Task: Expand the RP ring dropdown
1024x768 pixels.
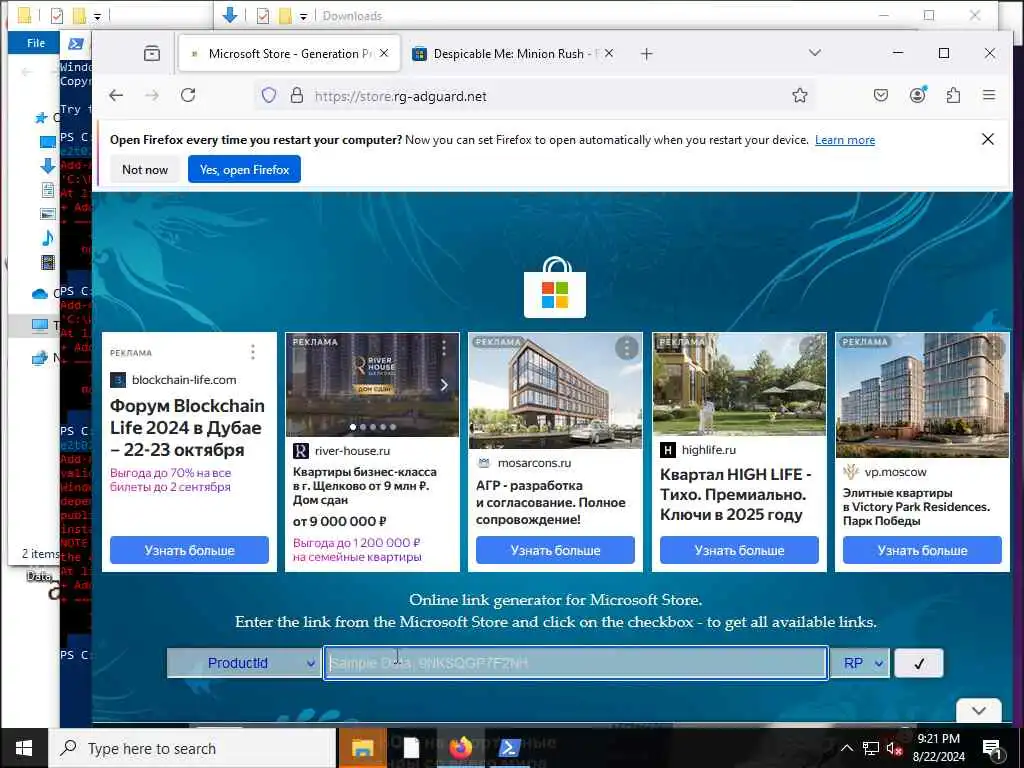Action: click(859, 663)
